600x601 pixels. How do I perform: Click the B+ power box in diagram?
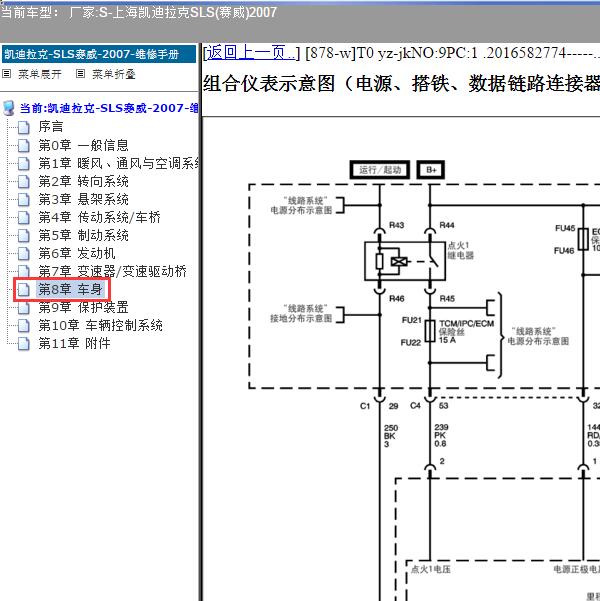coord(431,170)
